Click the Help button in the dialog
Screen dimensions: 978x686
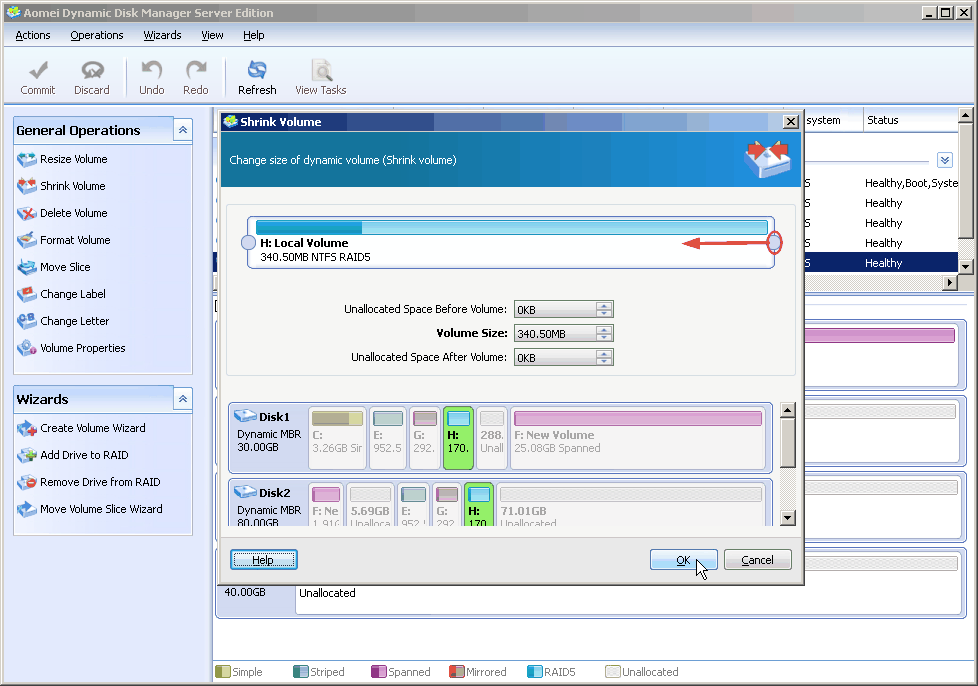click(263, 560)
